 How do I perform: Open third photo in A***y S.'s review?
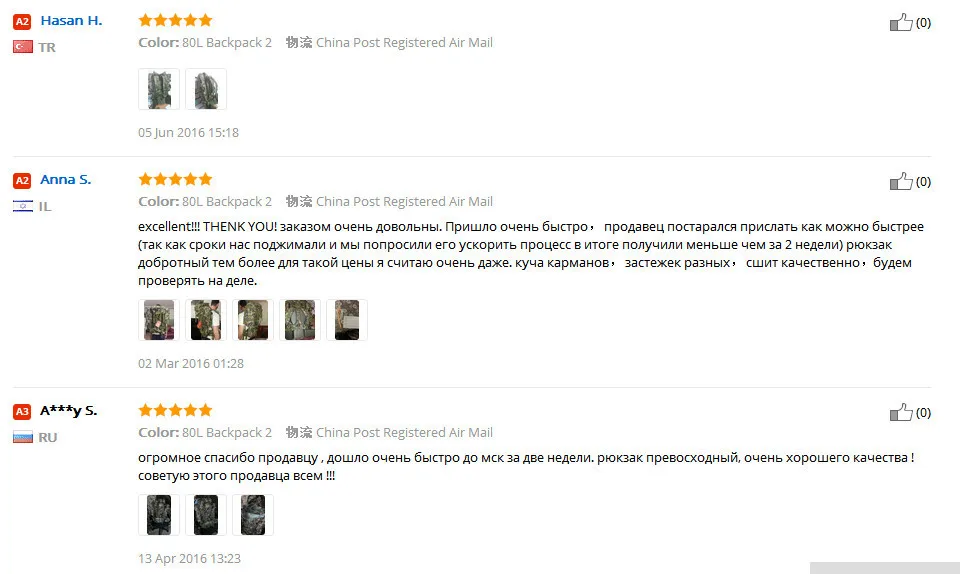[x=253, y=515]
